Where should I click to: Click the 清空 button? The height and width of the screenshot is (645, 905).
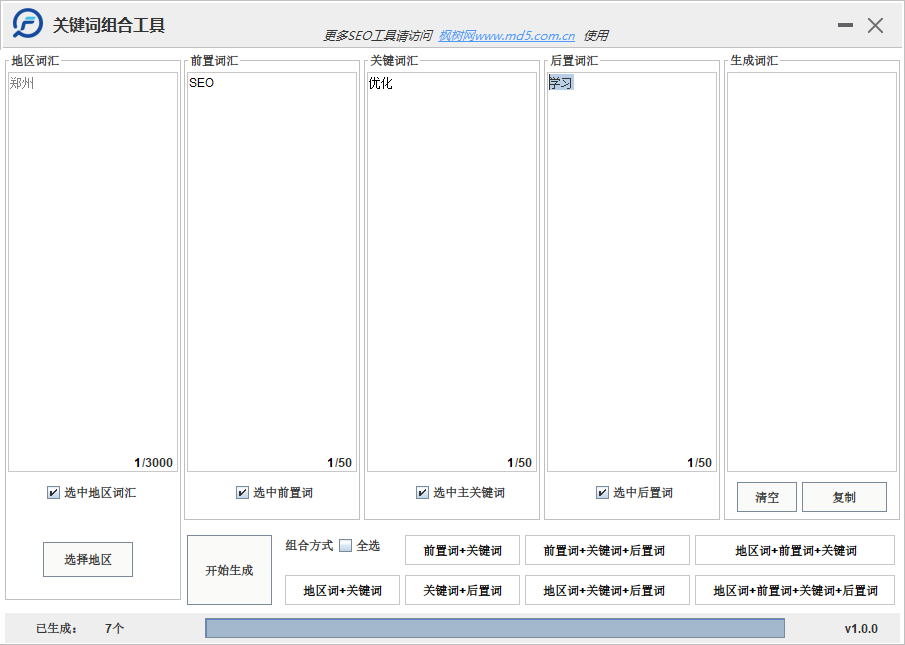767,497
